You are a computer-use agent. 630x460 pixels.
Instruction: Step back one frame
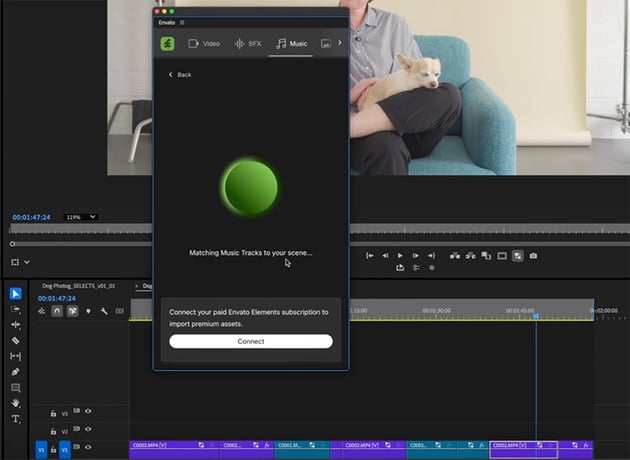(x=385, y=256)
